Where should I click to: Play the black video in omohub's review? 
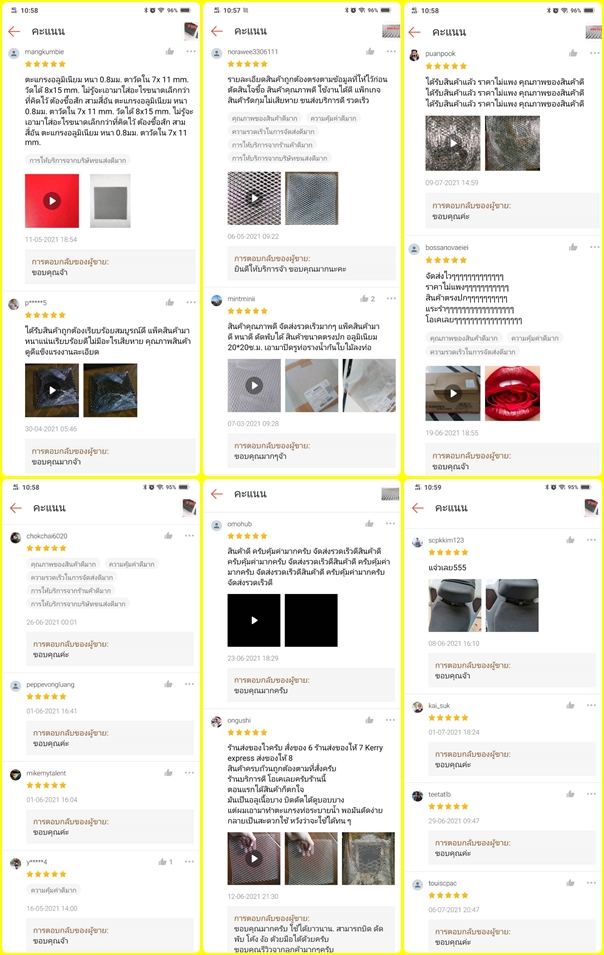254,620
